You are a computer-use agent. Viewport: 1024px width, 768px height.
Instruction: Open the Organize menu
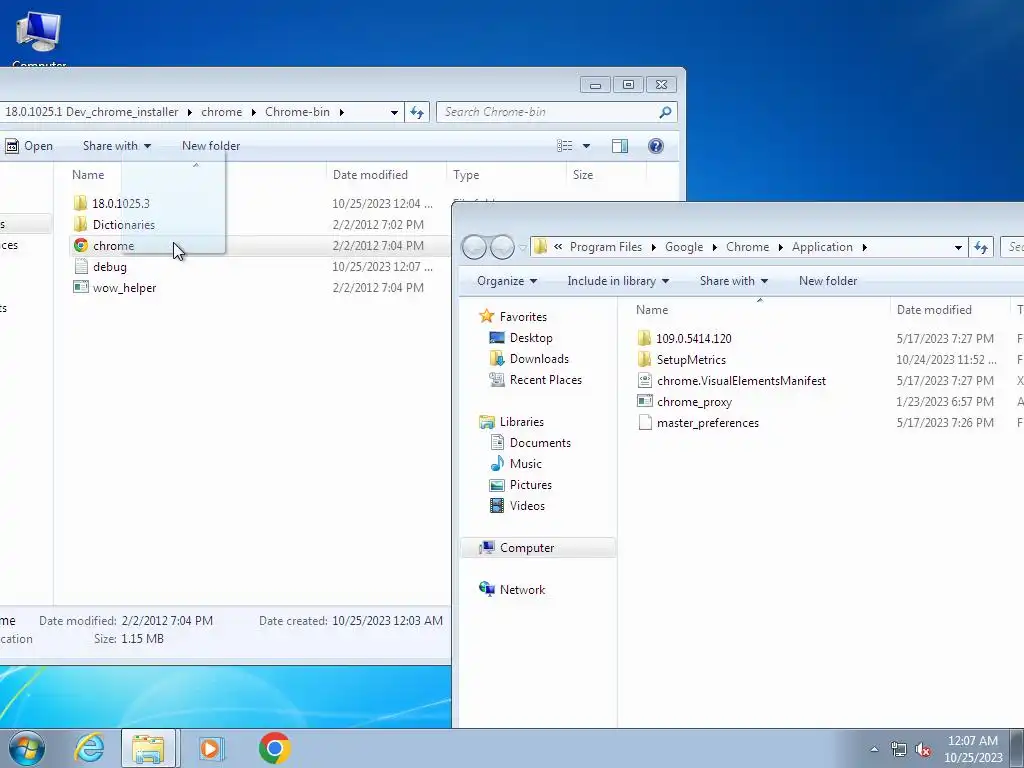click(507, 281)
